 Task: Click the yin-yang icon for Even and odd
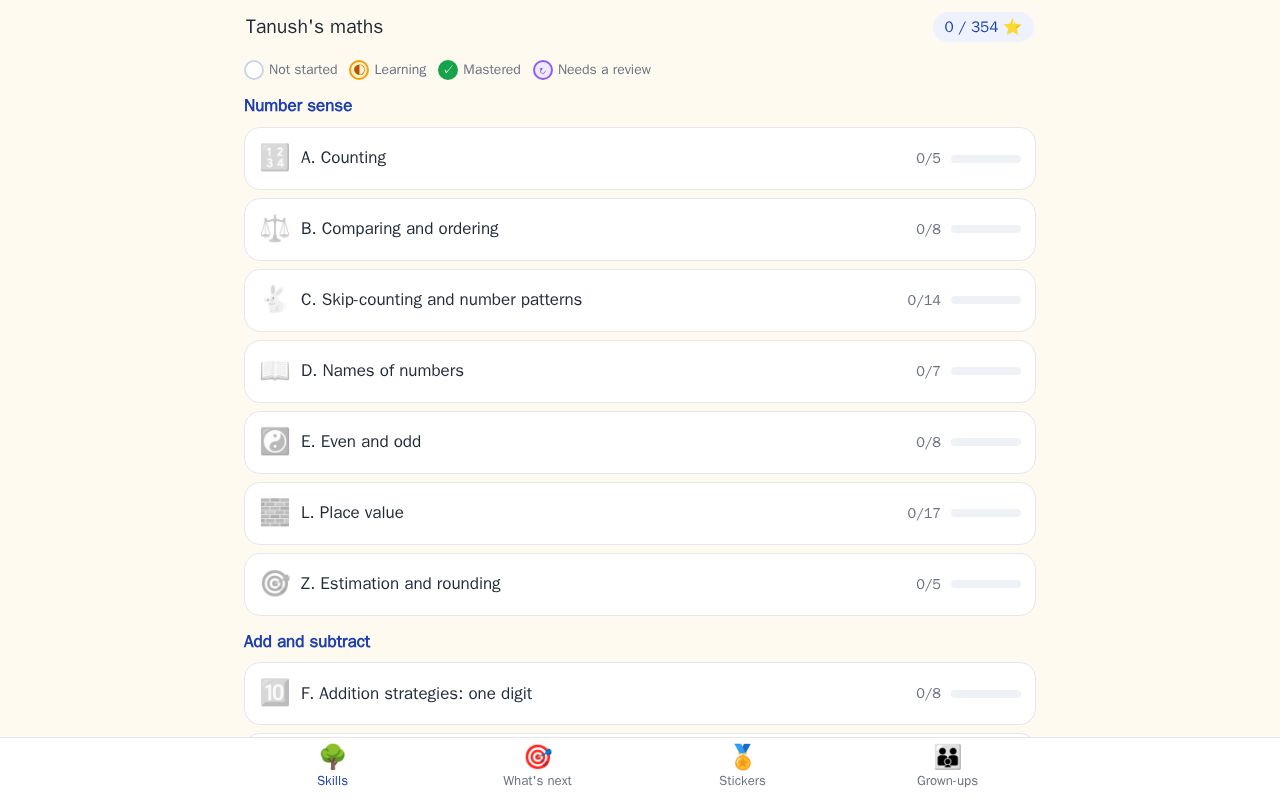(x=275, y=442)
